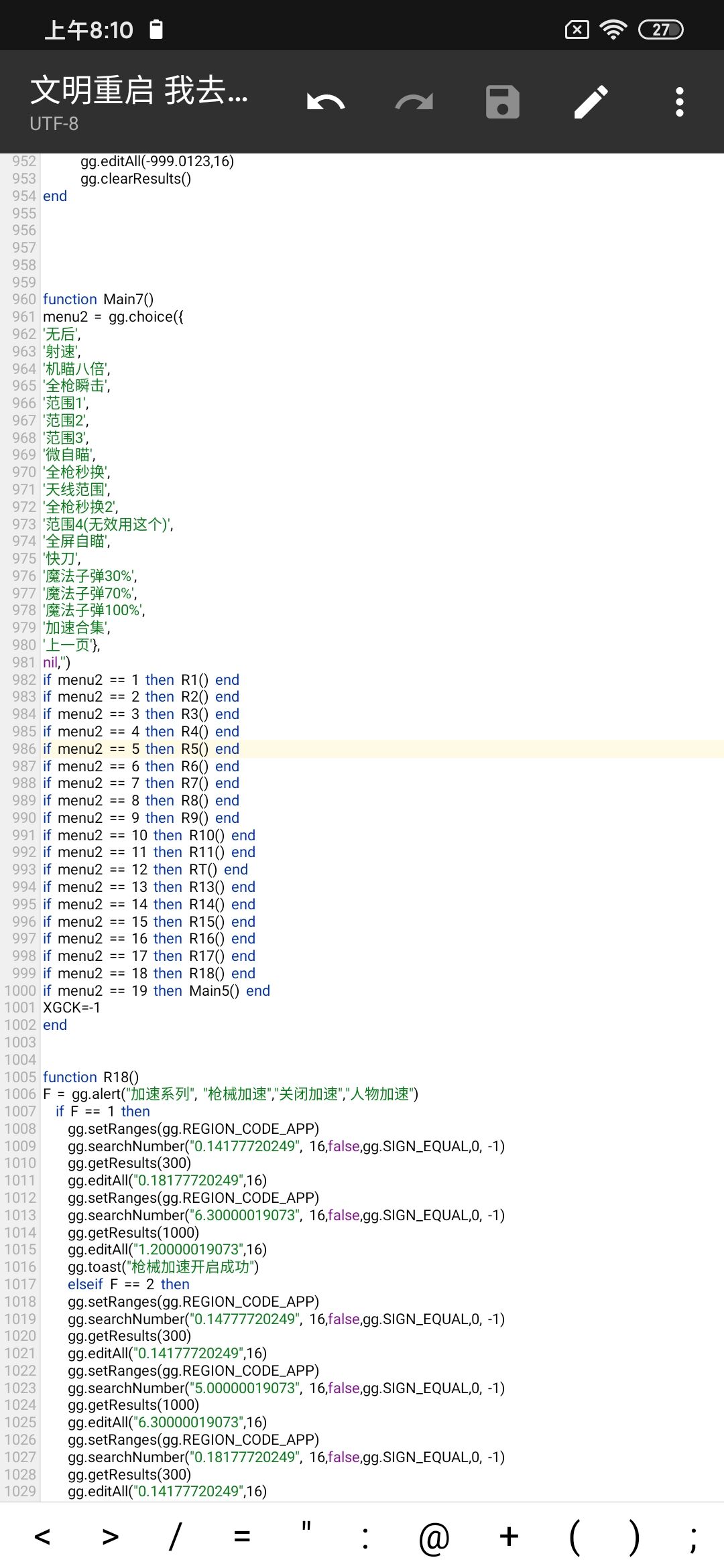Place cursor on 'menu2 = gg.choice({' line
Viewport: 724px width, 1568px height.
pyautogui.click(x=113, y=317)
